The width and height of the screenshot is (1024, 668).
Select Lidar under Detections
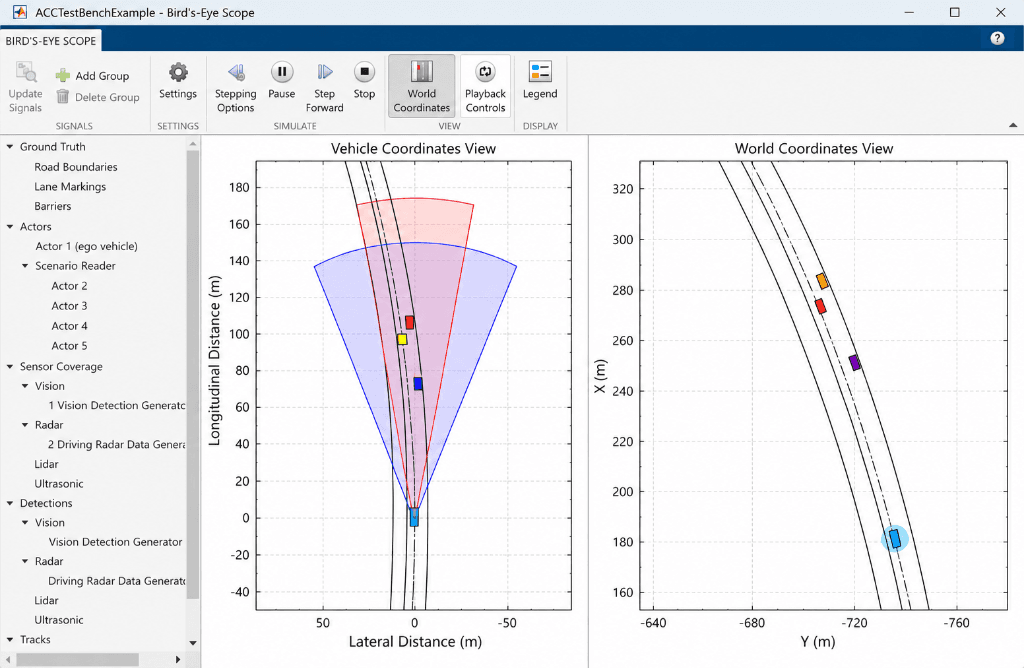[46, 601]
